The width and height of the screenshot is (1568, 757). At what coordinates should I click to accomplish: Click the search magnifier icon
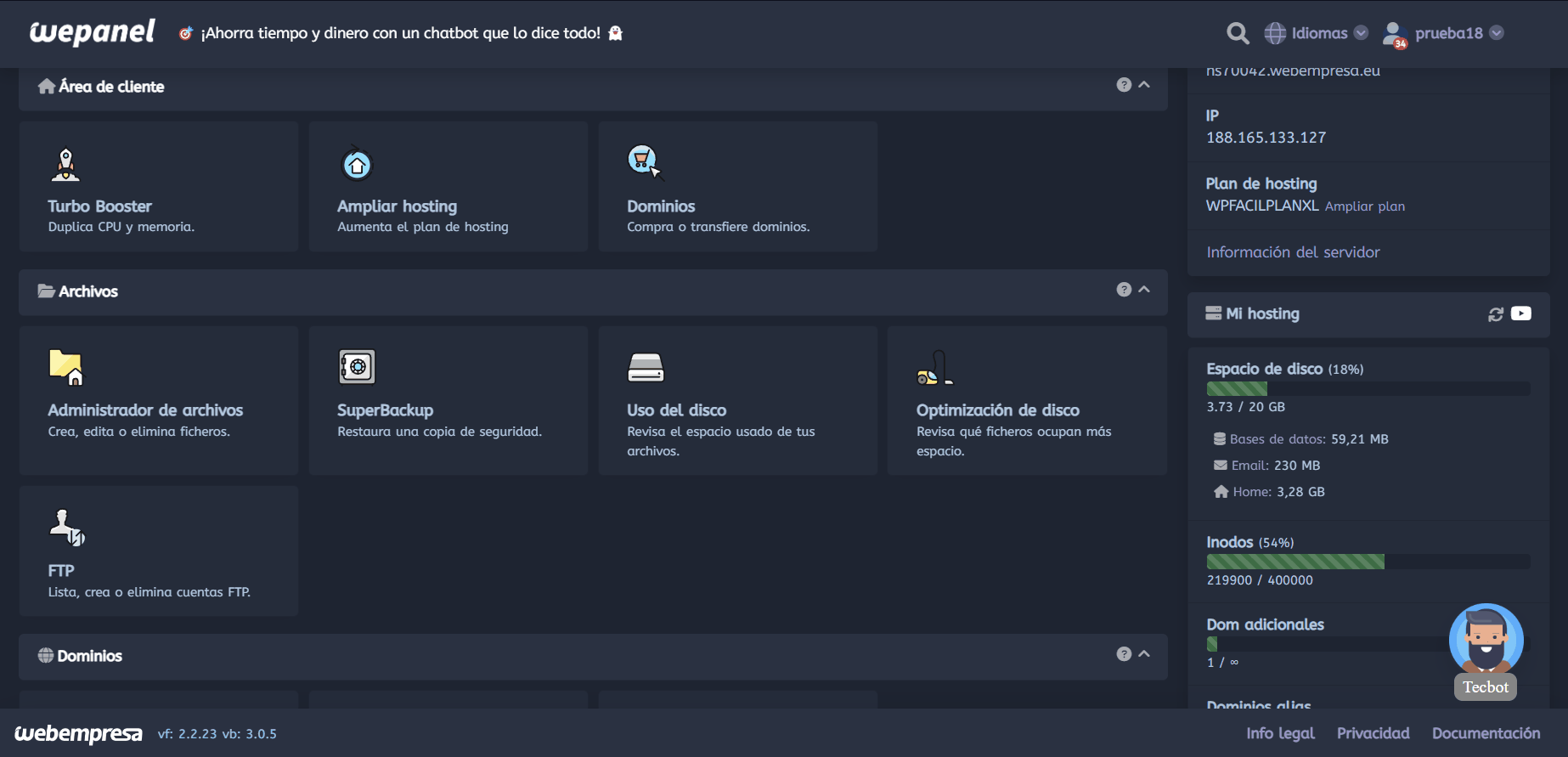coord(1238,33)
